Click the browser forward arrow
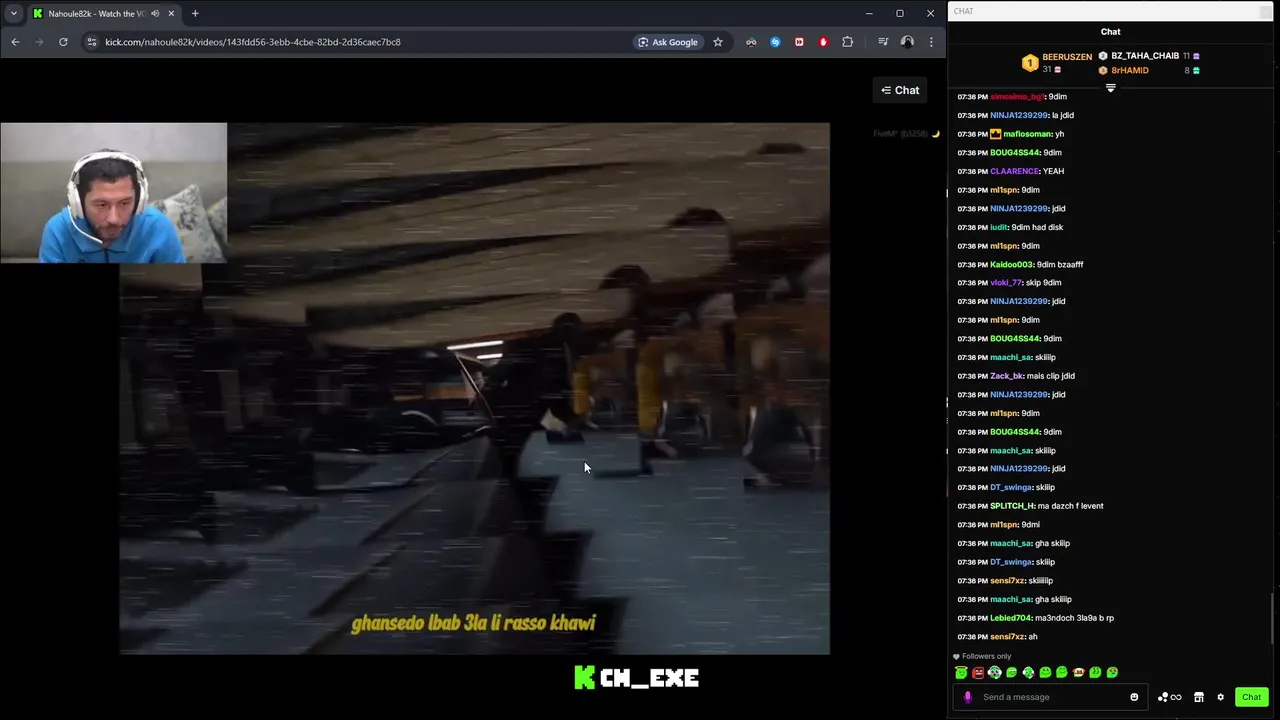1280x720 pixels. click(x=39, y=42)
